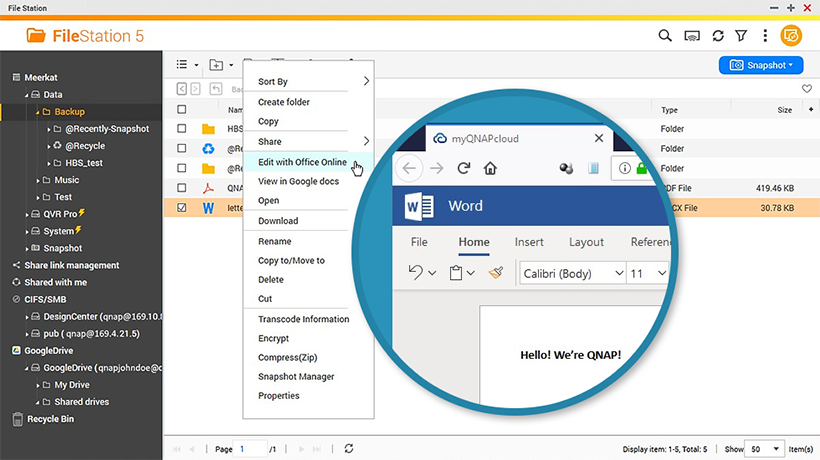This screenshot has height=460, width=820.
Task: Click the page number input field
Action: click(250, 449)
